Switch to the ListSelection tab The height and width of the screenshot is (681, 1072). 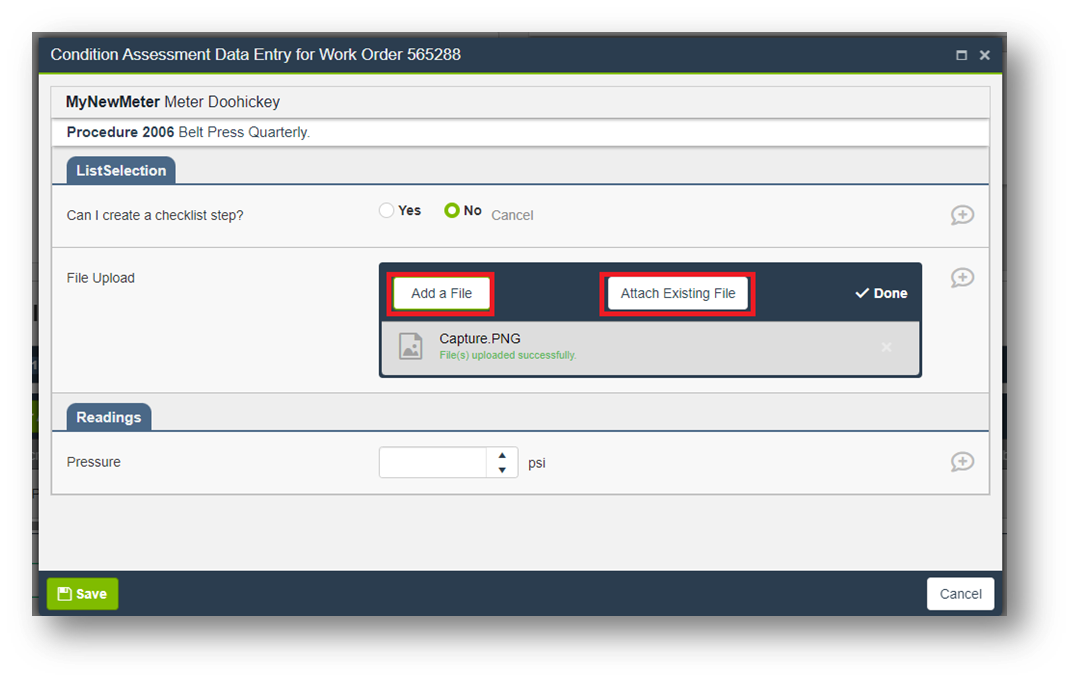[121, 171]
